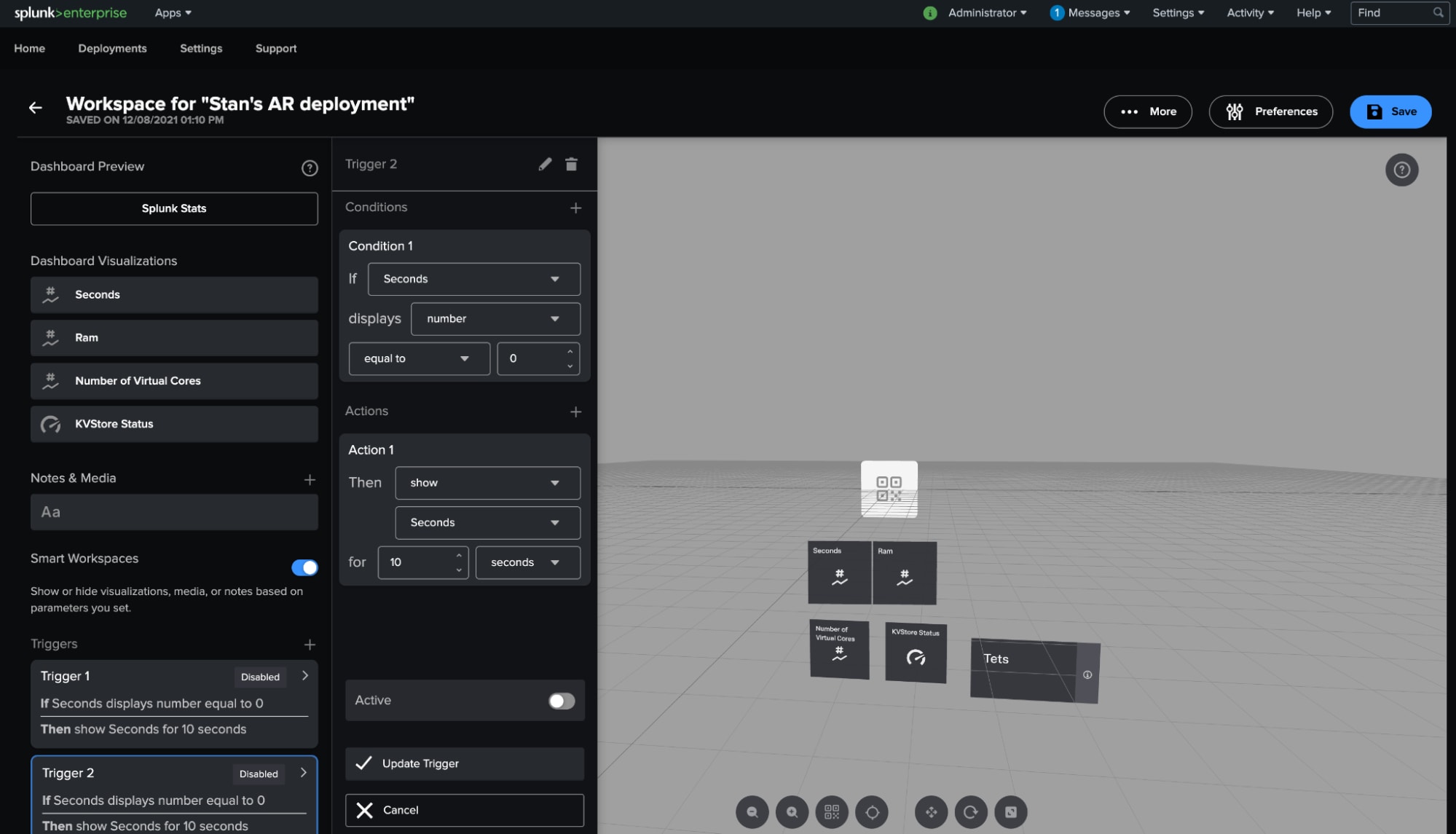Open the Administrator menu
Viewport: 1456px width, 834px height.
coord(987,13)
